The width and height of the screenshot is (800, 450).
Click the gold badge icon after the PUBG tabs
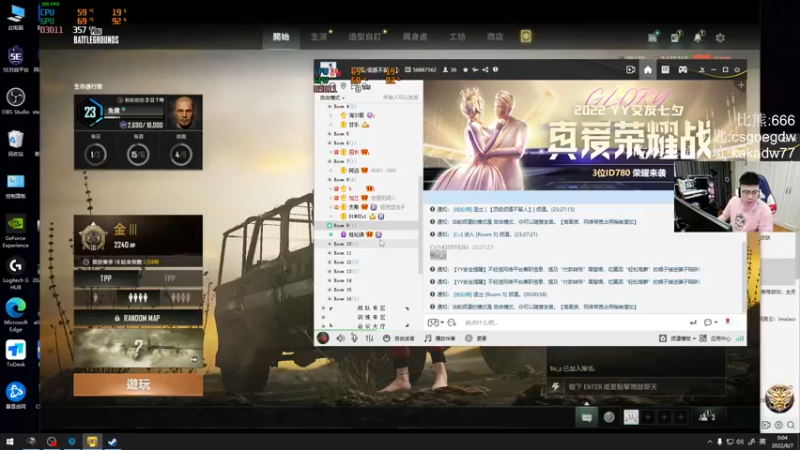pyautogui.click(x=526, y=36)
